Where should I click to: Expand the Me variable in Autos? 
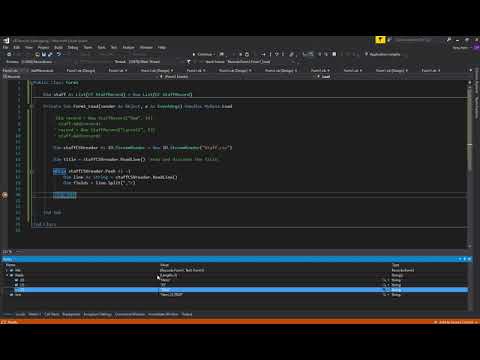(7, 270)
